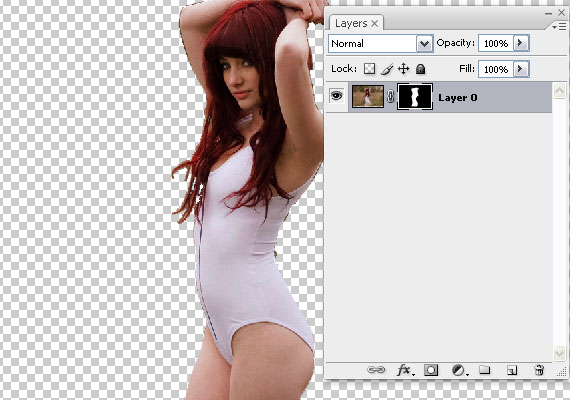
Task: Toggle Lock image pixels brush icon
Action: pos(387,69)
